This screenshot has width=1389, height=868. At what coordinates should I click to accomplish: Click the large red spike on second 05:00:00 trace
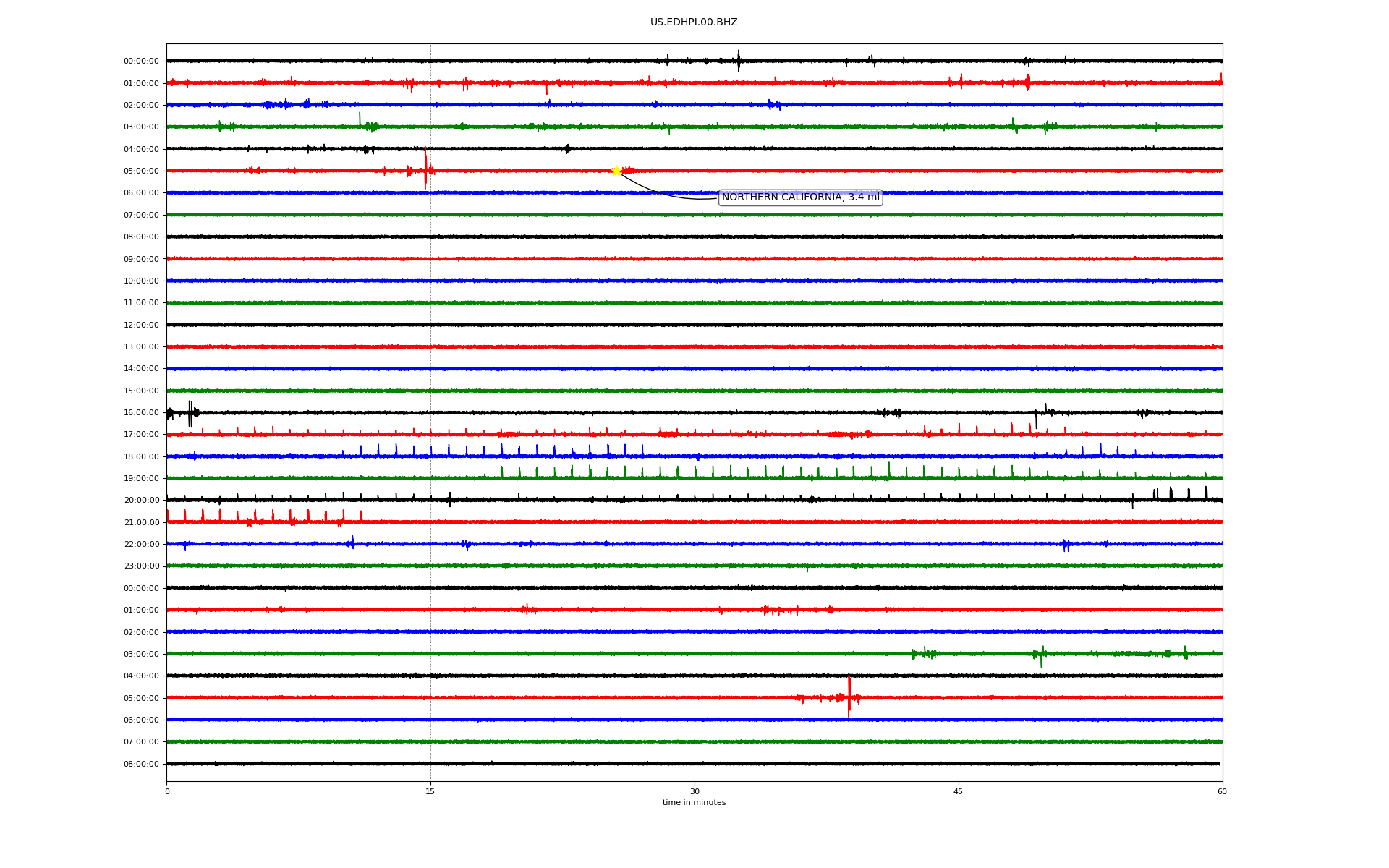(x=849, y=696)
